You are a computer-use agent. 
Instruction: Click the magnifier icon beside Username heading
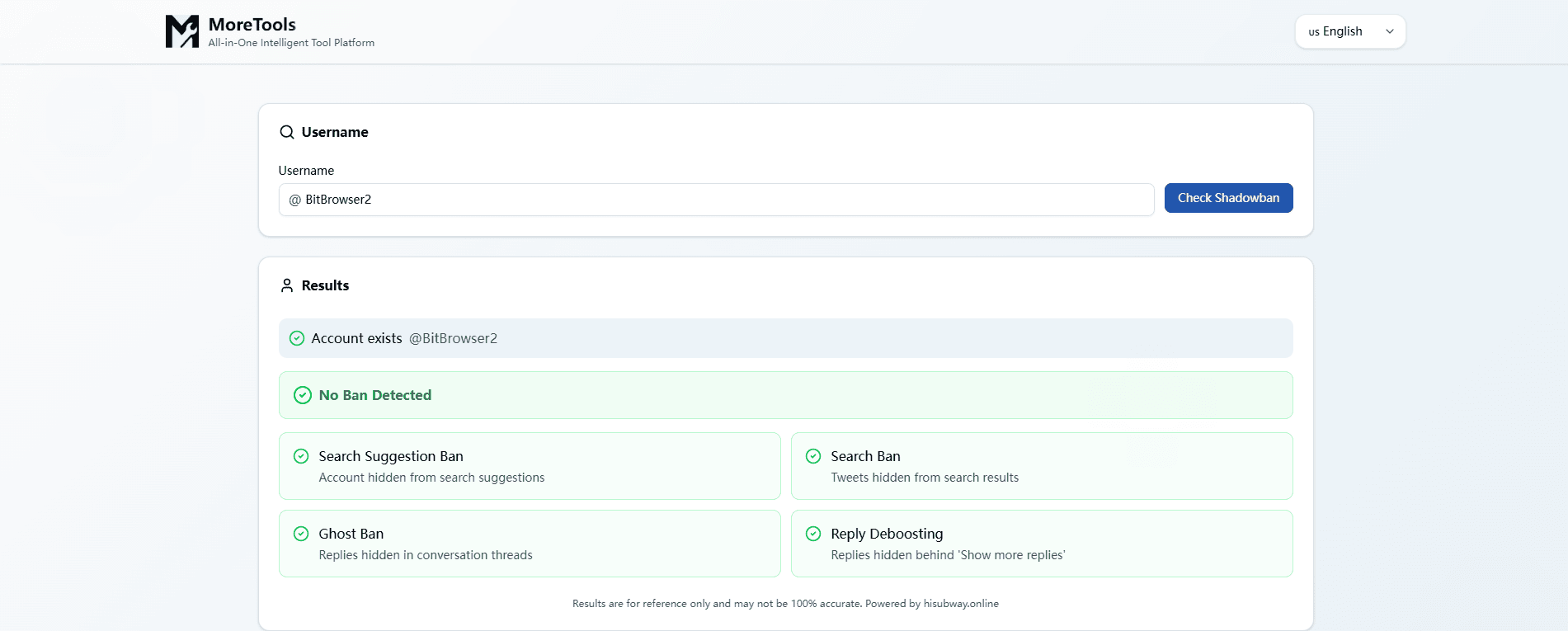point(287,132)
